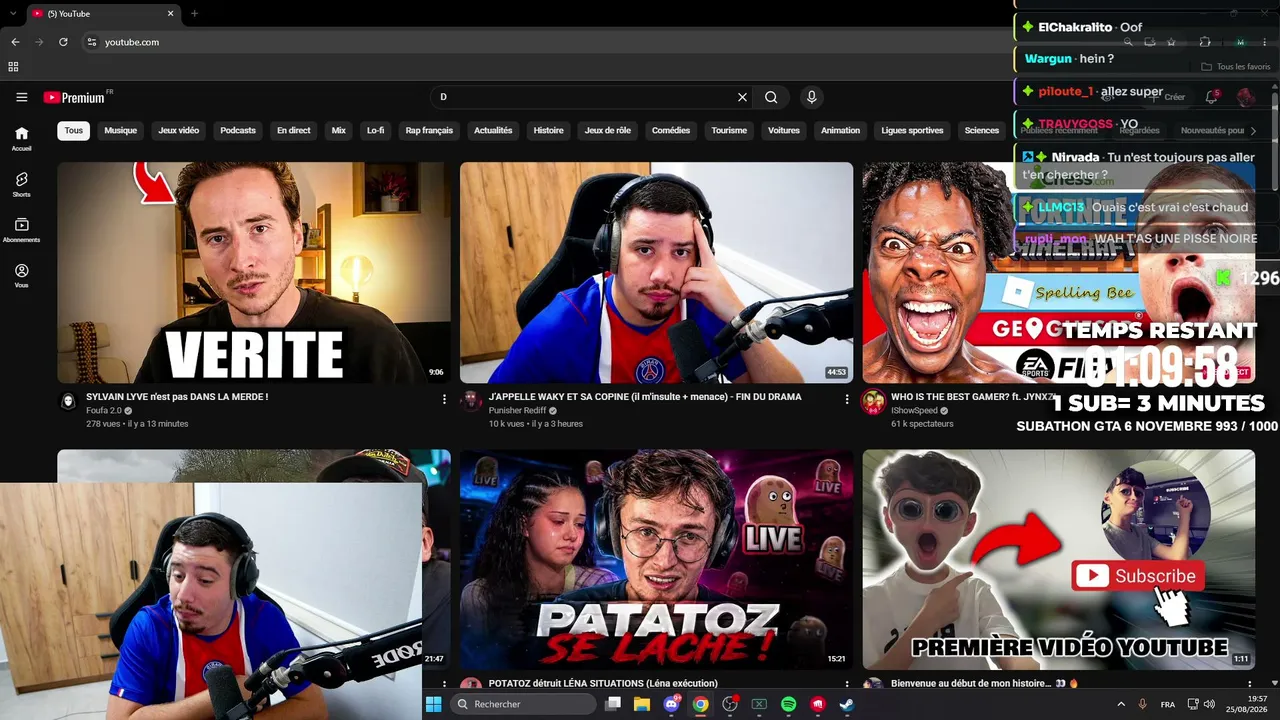Open Shorts from the sidebar

pyautogui.click(x=22, y=184)
